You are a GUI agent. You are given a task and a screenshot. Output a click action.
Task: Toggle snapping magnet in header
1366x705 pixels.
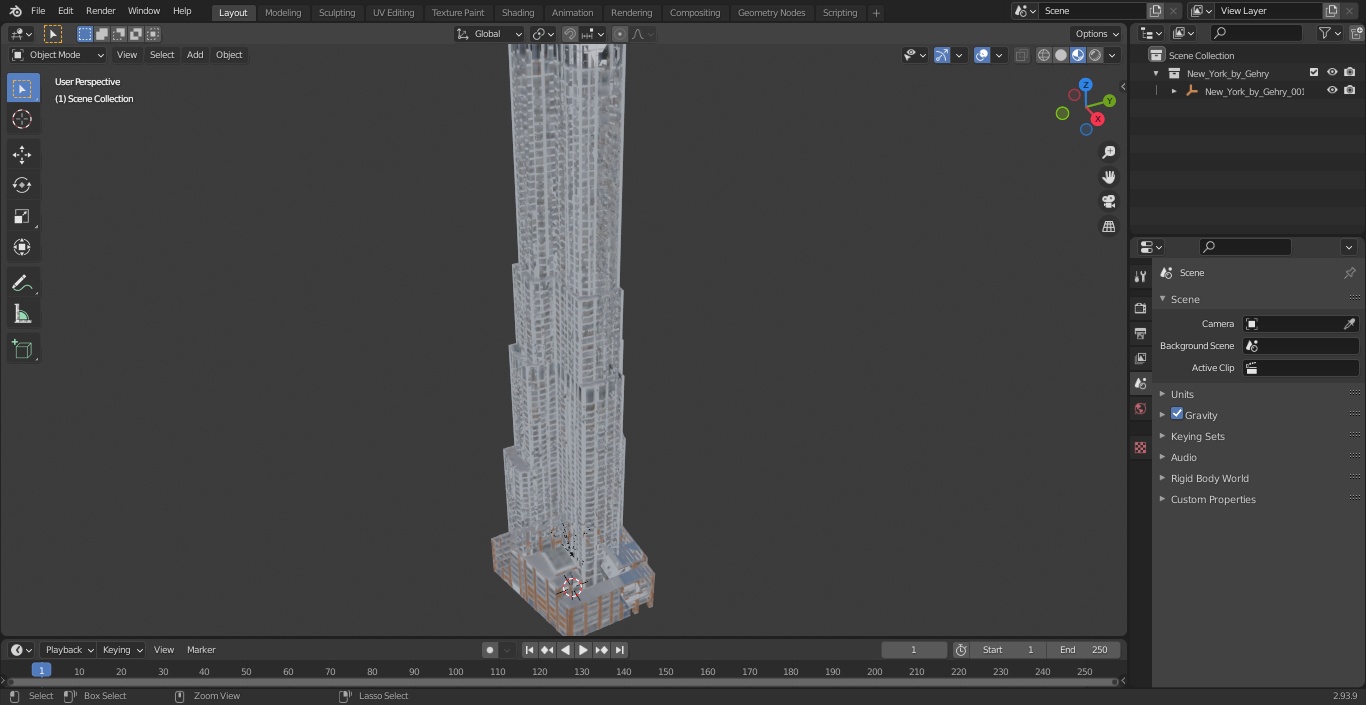coord(570,34)
